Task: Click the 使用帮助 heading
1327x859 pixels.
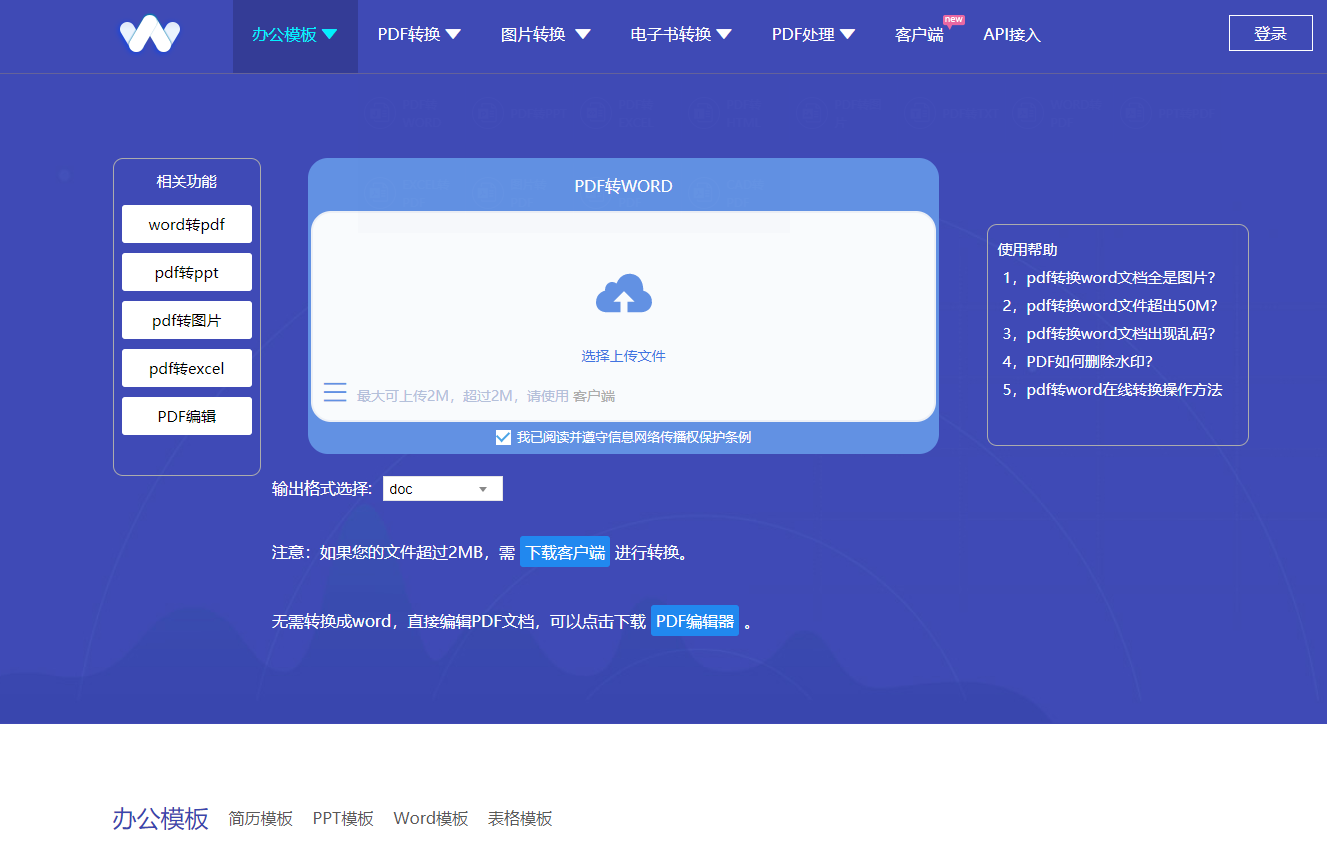Action: pos(1027,250)
